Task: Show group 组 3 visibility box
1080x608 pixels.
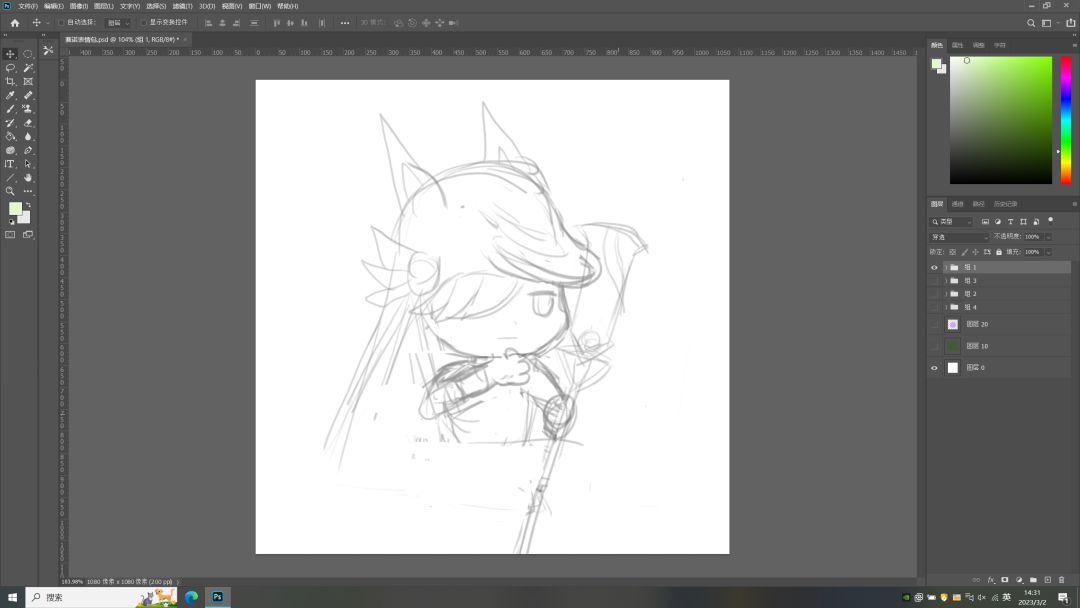Action: pyautogui.click(x=935, y=281)
